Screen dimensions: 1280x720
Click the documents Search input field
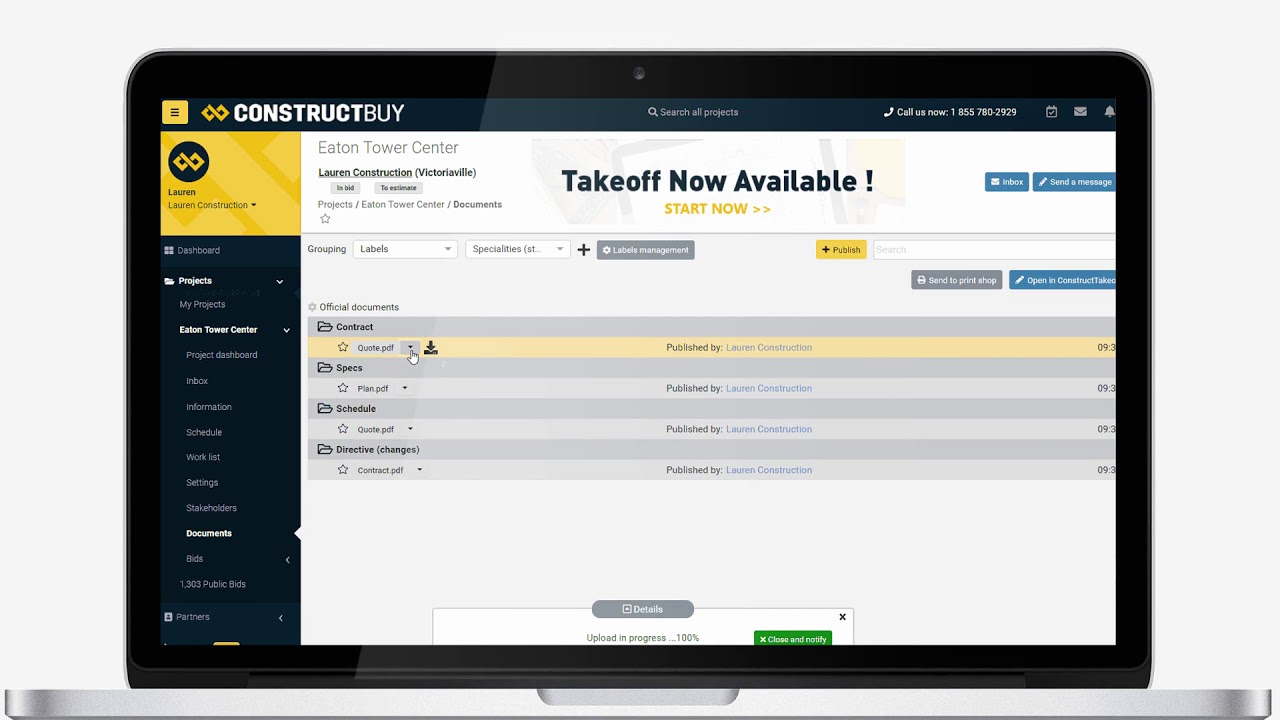pyautogui.click(x=994, y=250)
